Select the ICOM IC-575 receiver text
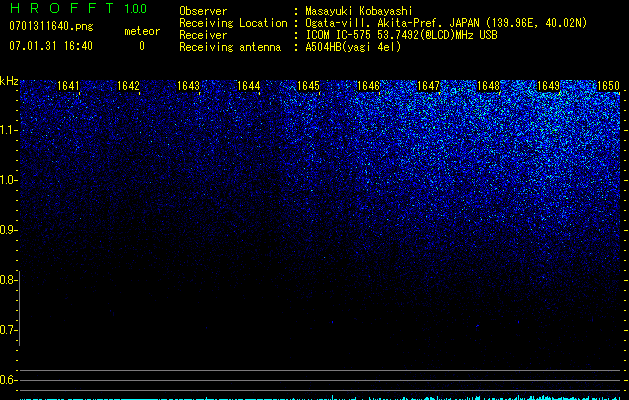Screen dimensions: 629x400 click(401, 35)
